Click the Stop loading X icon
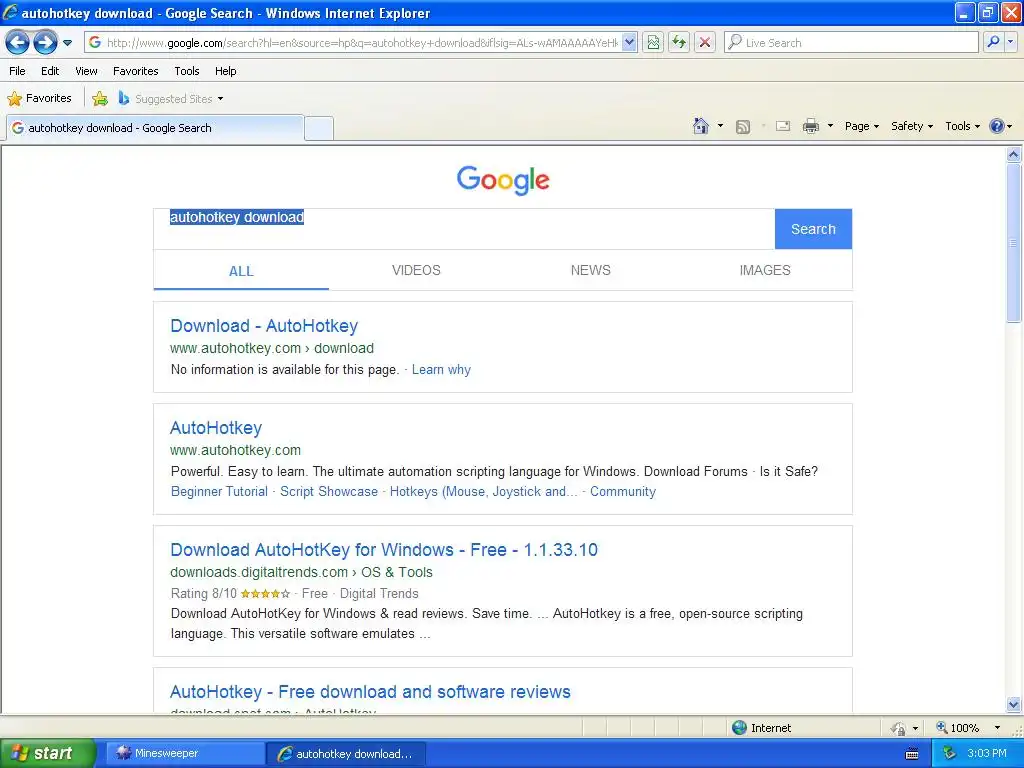1024x768 pixels. tap(705, 42)
